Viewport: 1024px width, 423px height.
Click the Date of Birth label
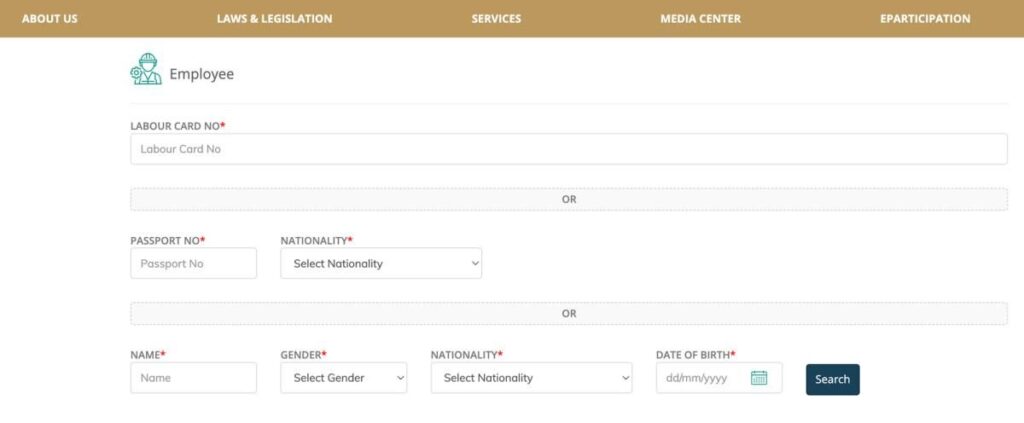[694, 355]
